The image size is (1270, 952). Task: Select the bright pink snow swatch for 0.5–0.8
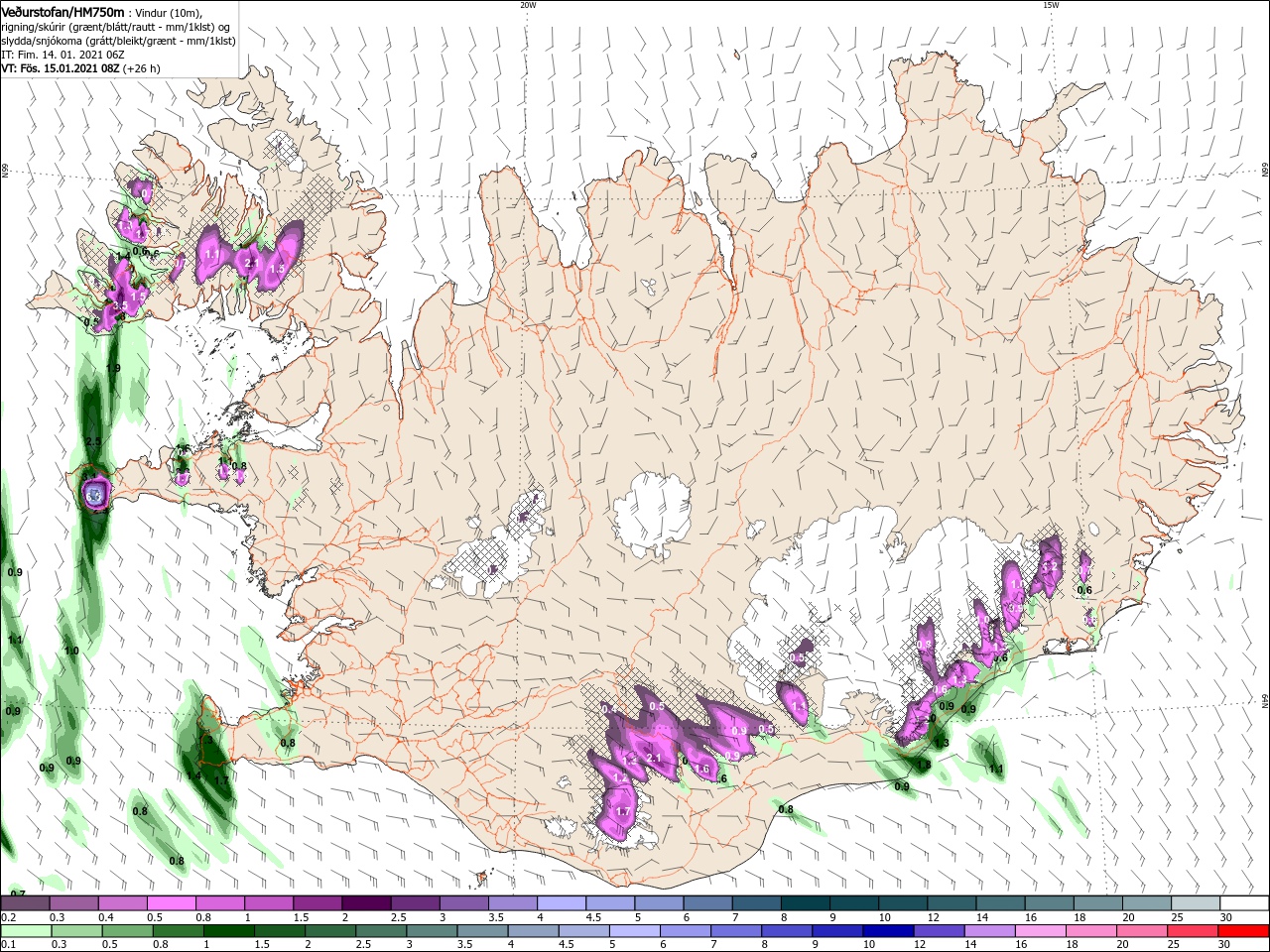click(171, 903)
